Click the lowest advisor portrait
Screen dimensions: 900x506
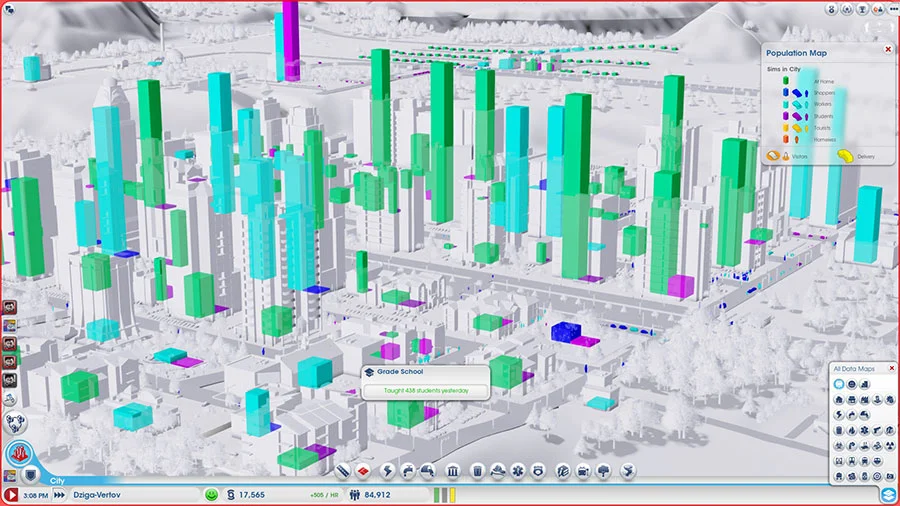click(10, 380)
